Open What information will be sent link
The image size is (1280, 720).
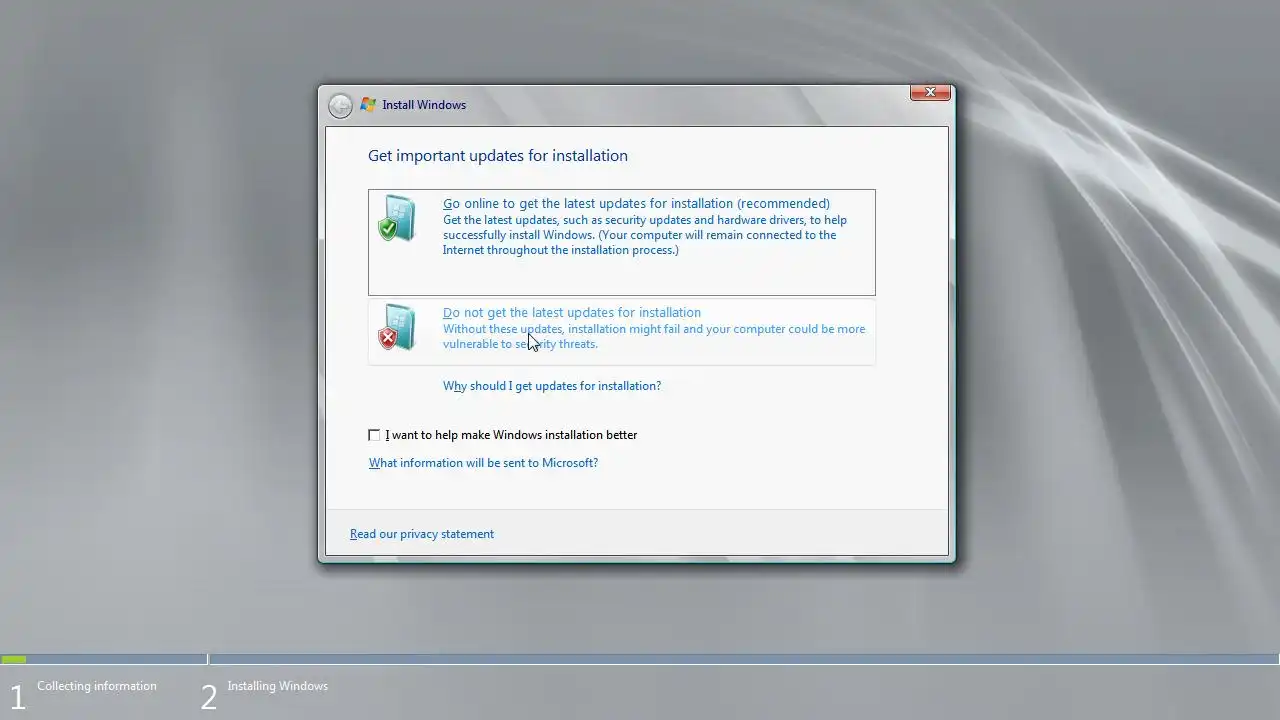tap(483, 463)
